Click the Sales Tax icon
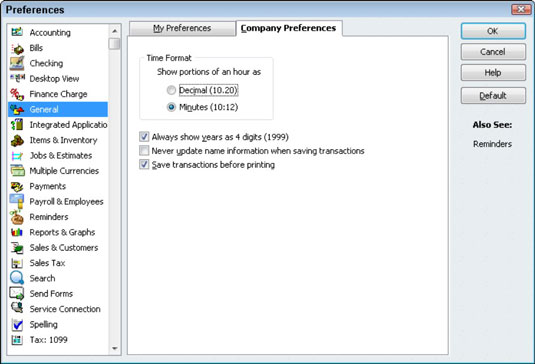The width and height of the screenshot is (535, 364). click(17, 263)
